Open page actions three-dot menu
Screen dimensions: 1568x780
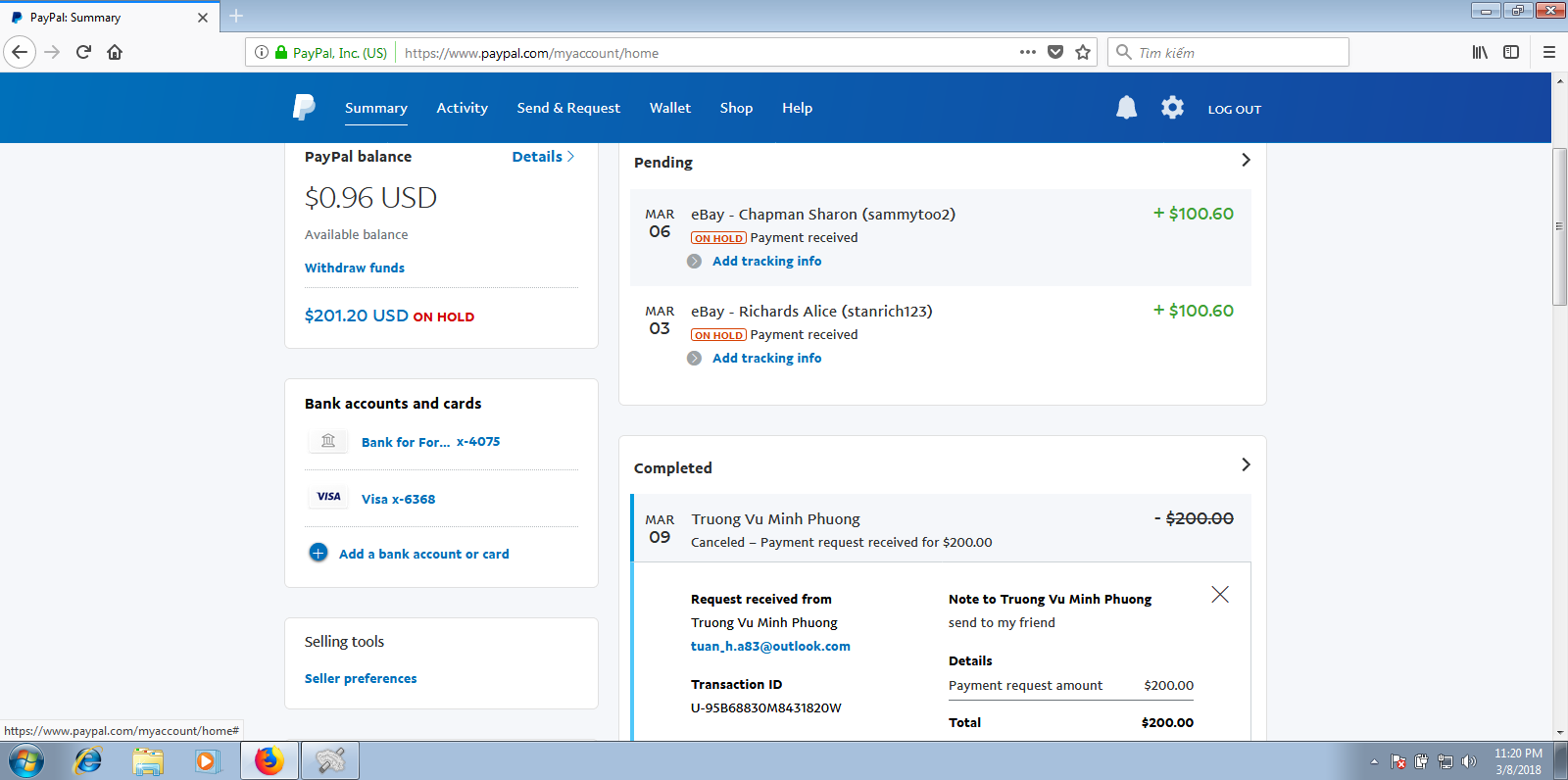tap(1027, 52)
